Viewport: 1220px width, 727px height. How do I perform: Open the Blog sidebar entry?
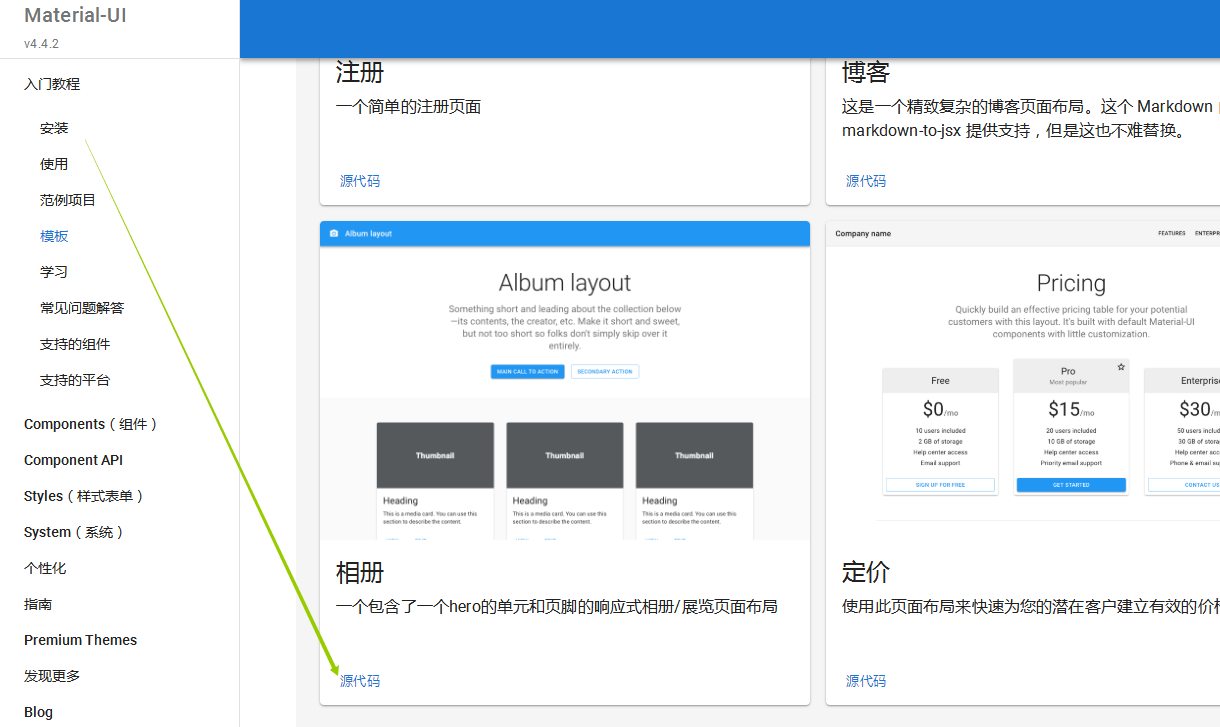point(38,712)
